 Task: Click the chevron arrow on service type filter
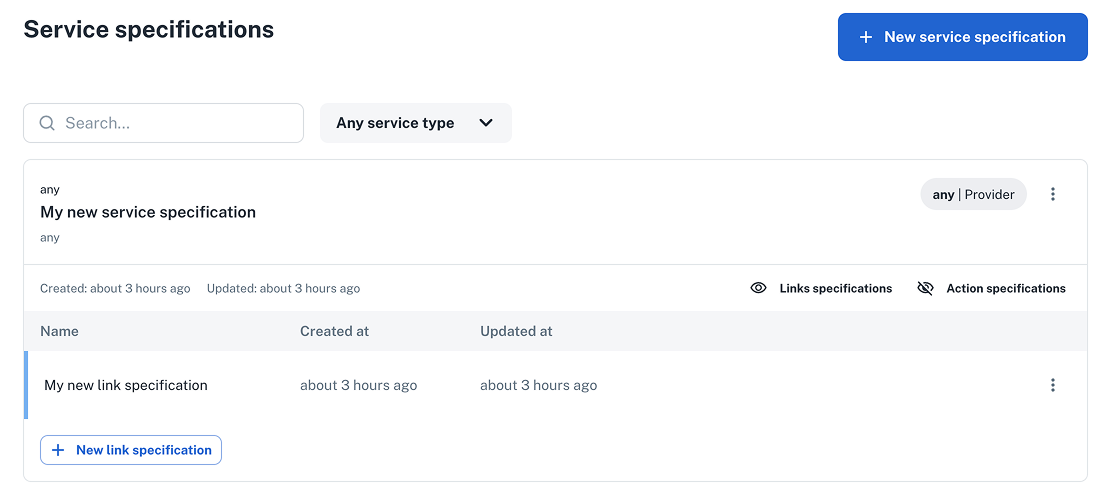(x=486, y=123)
